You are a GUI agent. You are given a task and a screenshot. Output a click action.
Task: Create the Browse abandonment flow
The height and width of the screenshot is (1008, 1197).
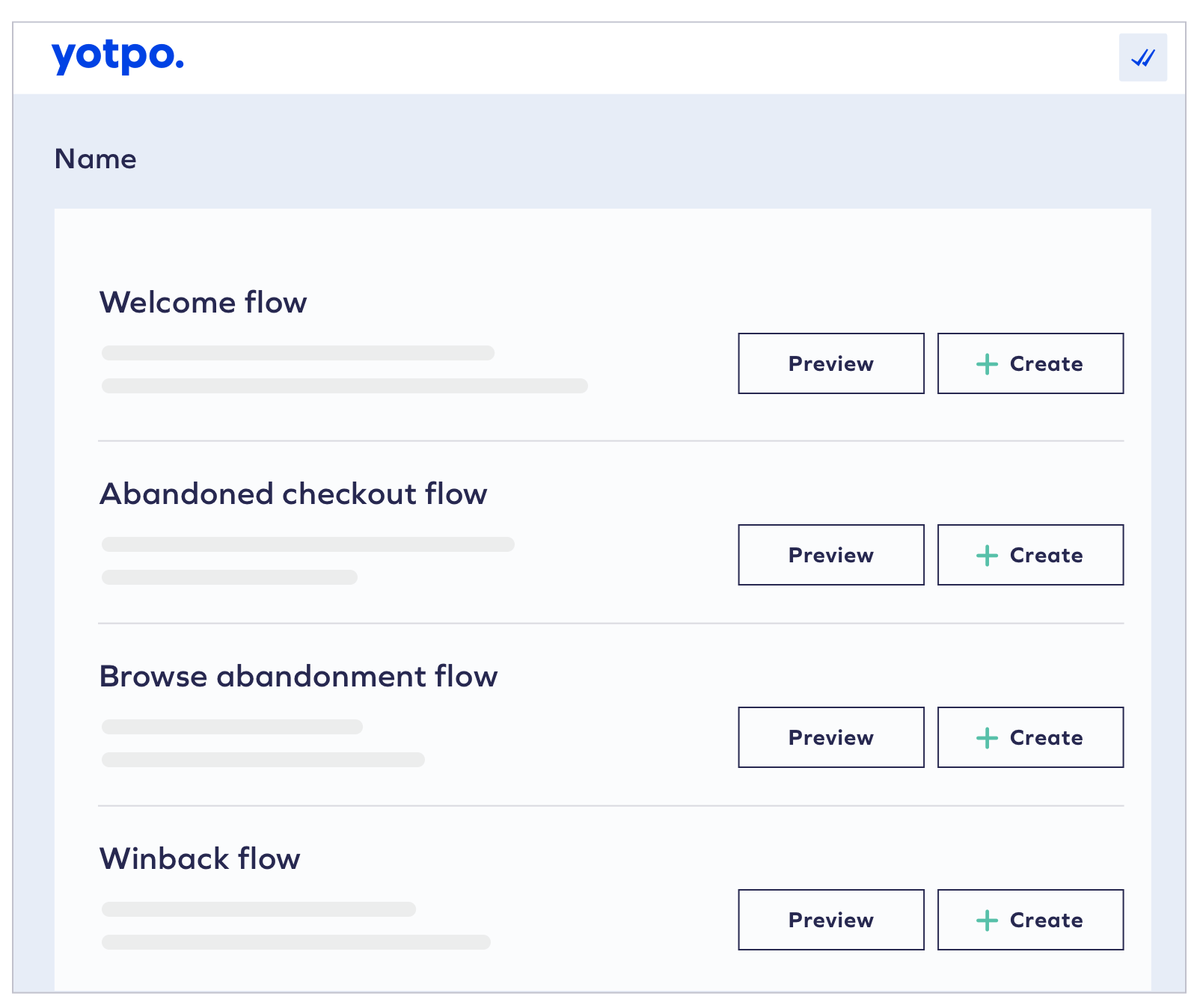[x=1031, y=737]
